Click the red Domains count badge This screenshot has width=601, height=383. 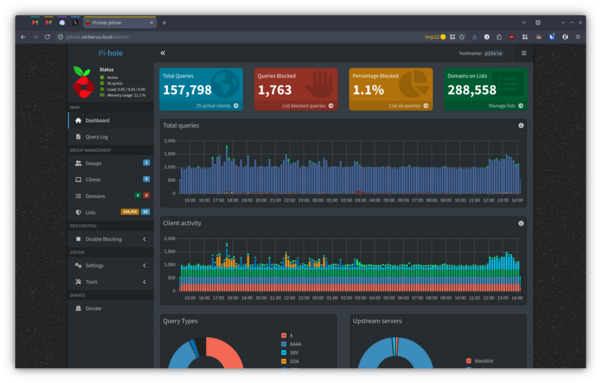click(146, 195)
